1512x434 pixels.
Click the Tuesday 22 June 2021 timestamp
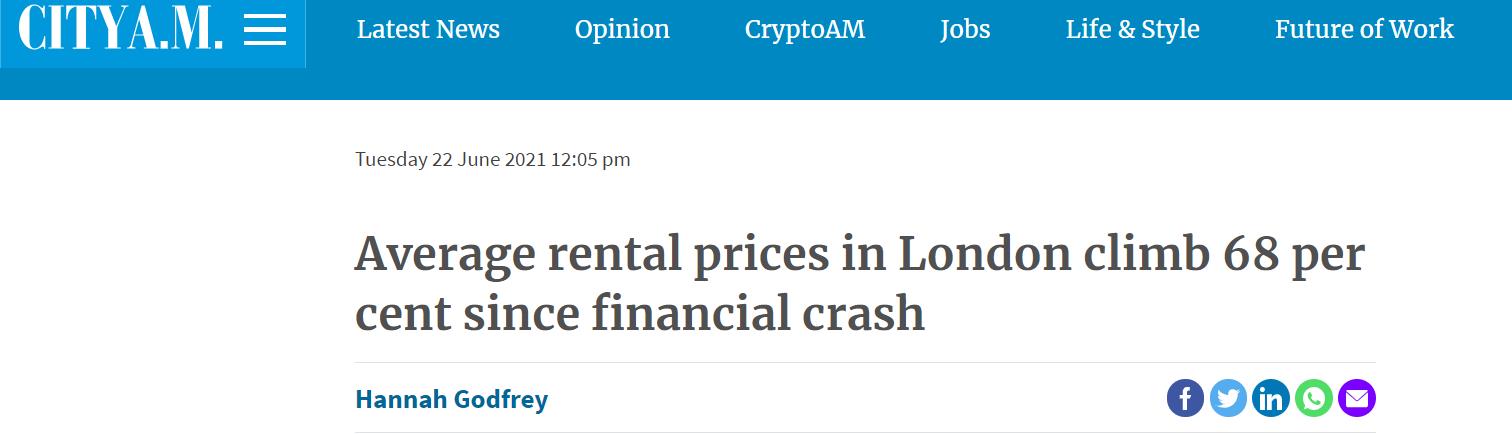tap(492, 159)
